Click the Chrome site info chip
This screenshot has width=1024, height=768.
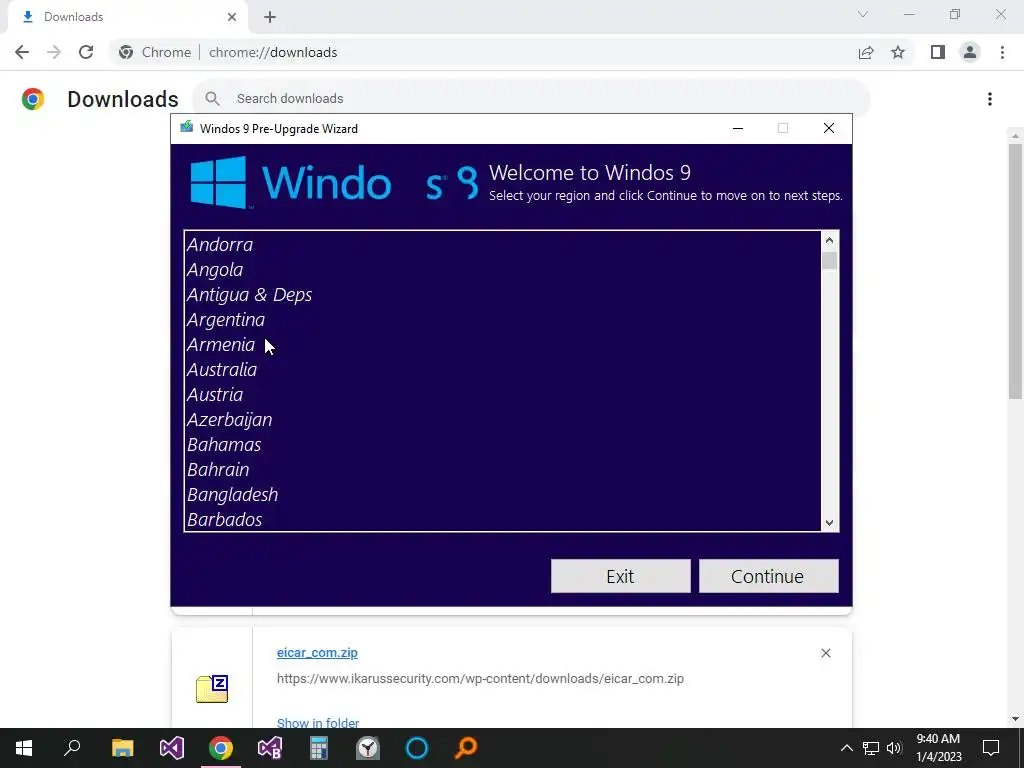pos(155,52)
